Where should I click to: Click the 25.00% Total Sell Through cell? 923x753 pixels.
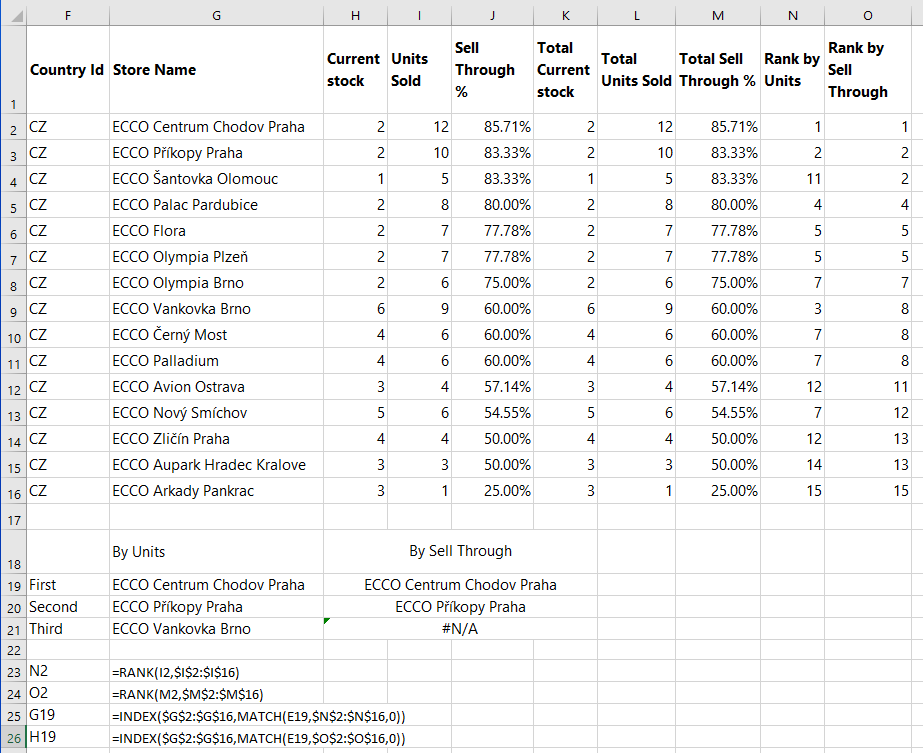pos(718,491)
